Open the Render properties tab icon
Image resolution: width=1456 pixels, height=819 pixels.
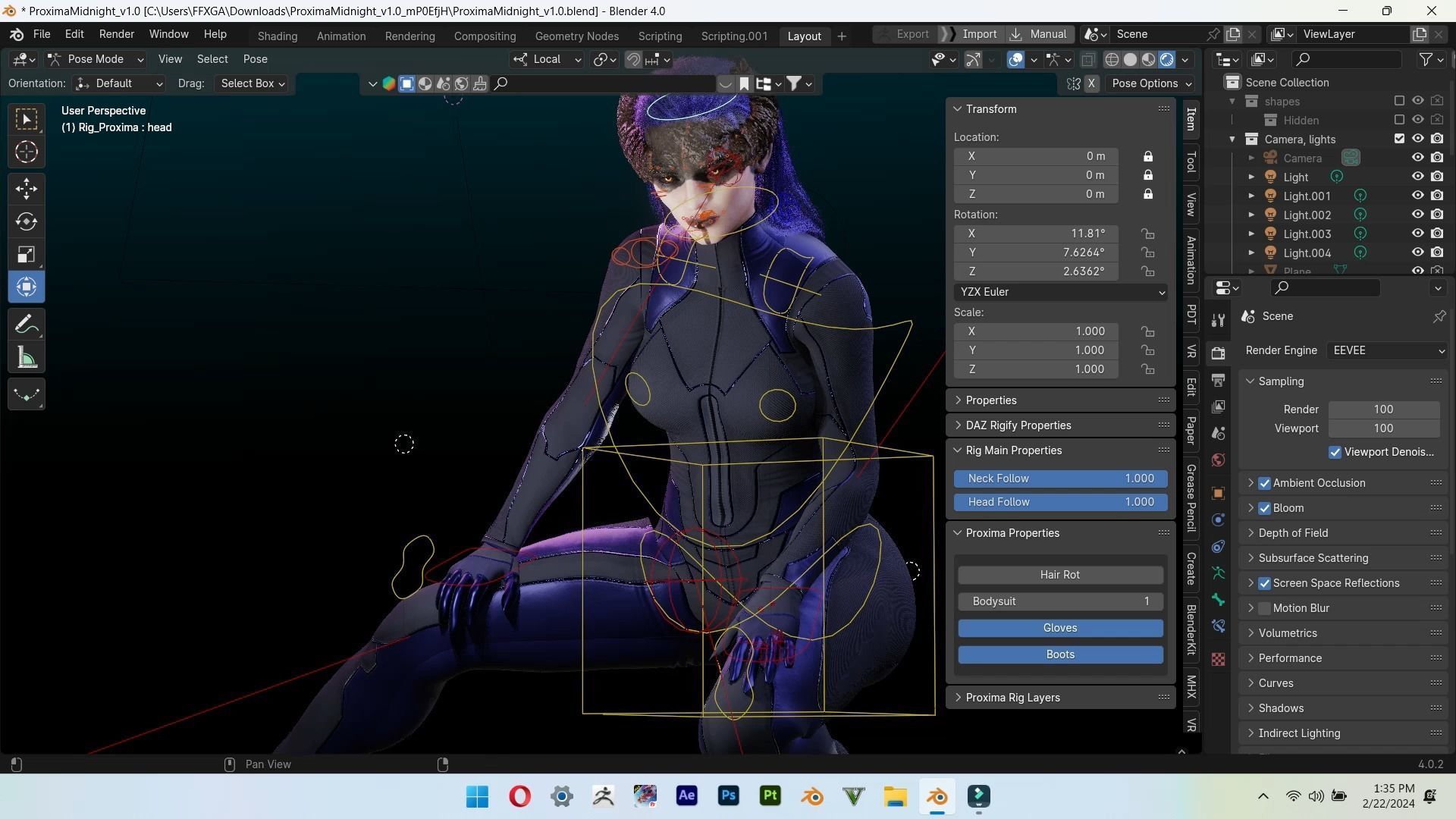(x=1219, y=353)
